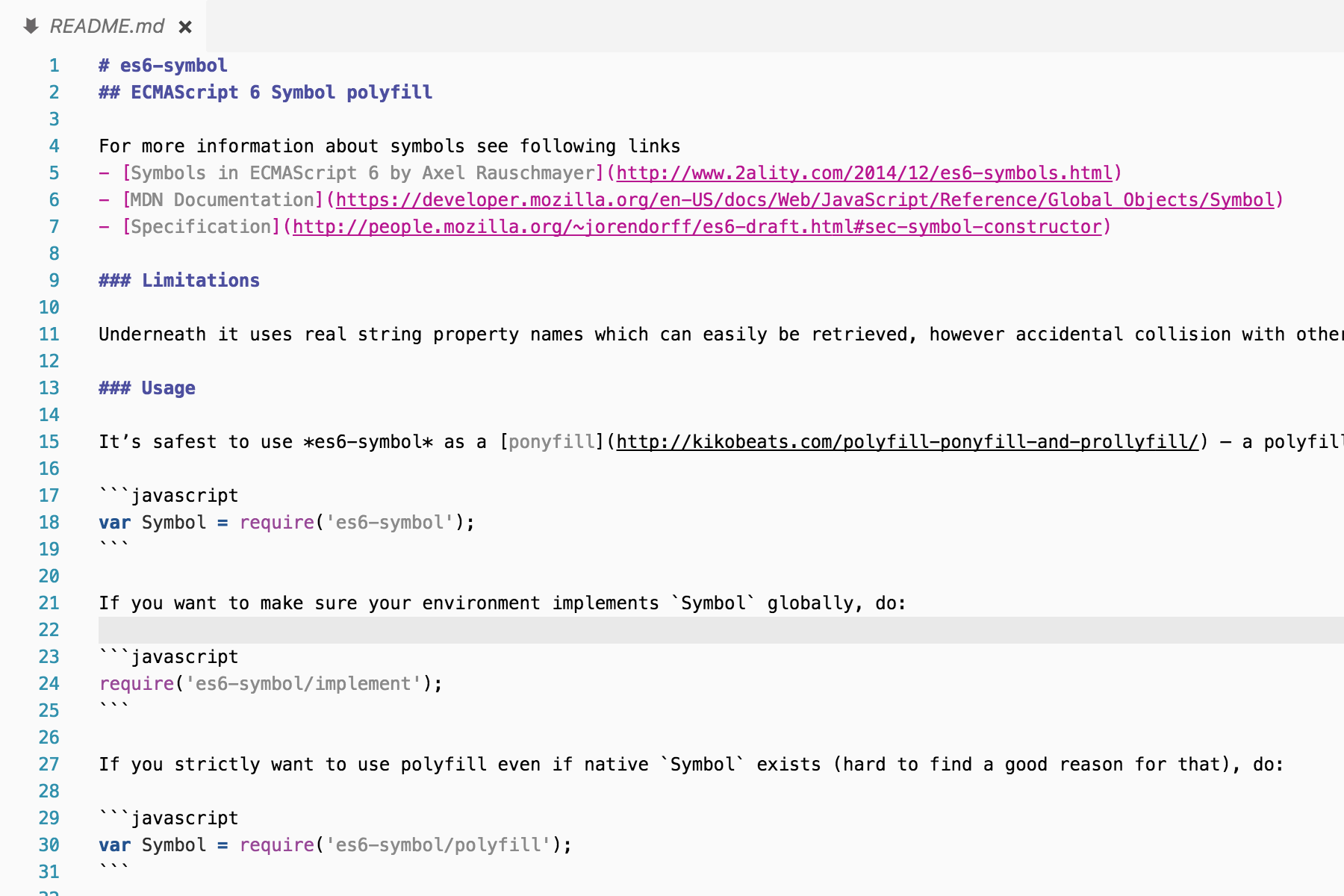Click the '## ECMAScript 6 Symbol polyfill' heading
The width and height of the screenshot is (1344, 896).
point(266,93)
